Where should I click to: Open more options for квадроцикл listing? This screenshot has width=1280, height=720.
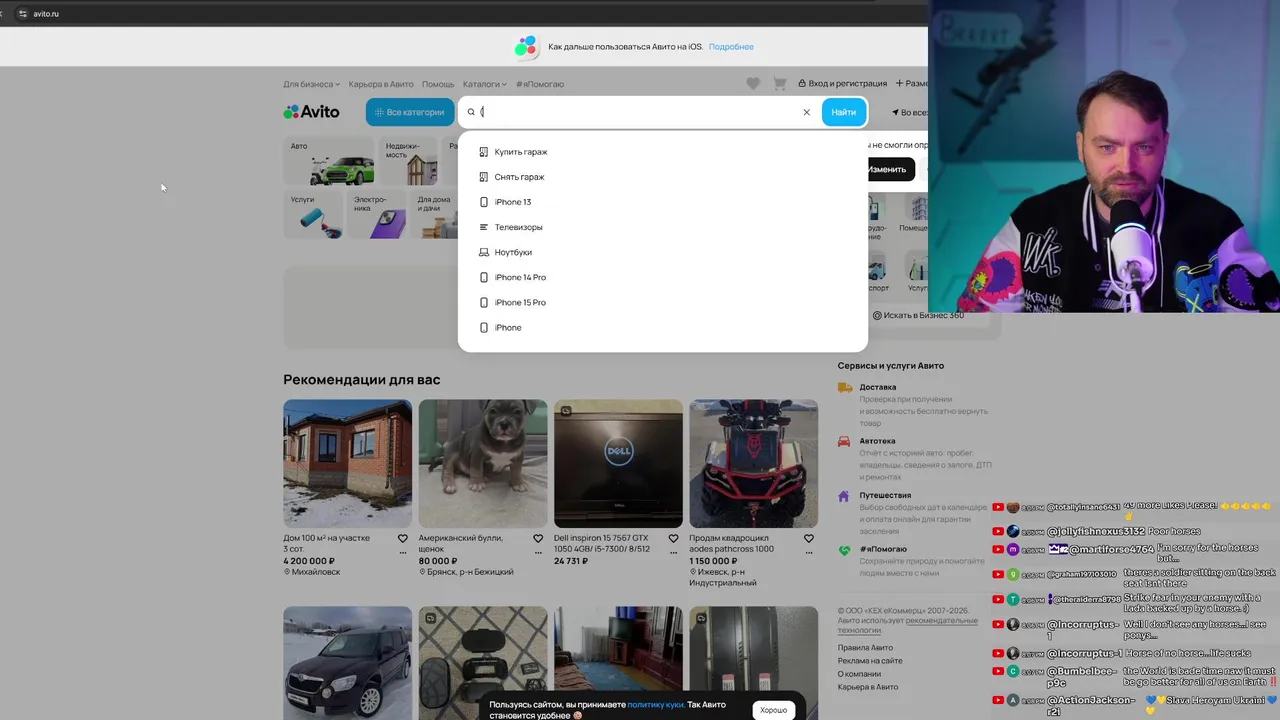808,551
